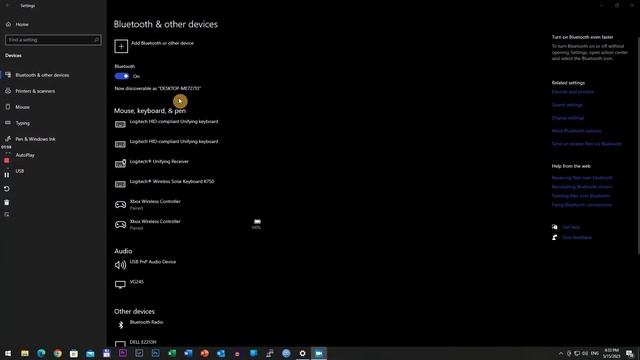Screen dimensions: 640x360
Task: Click the search magnifier in Find a setting
Action: [96, 40]
